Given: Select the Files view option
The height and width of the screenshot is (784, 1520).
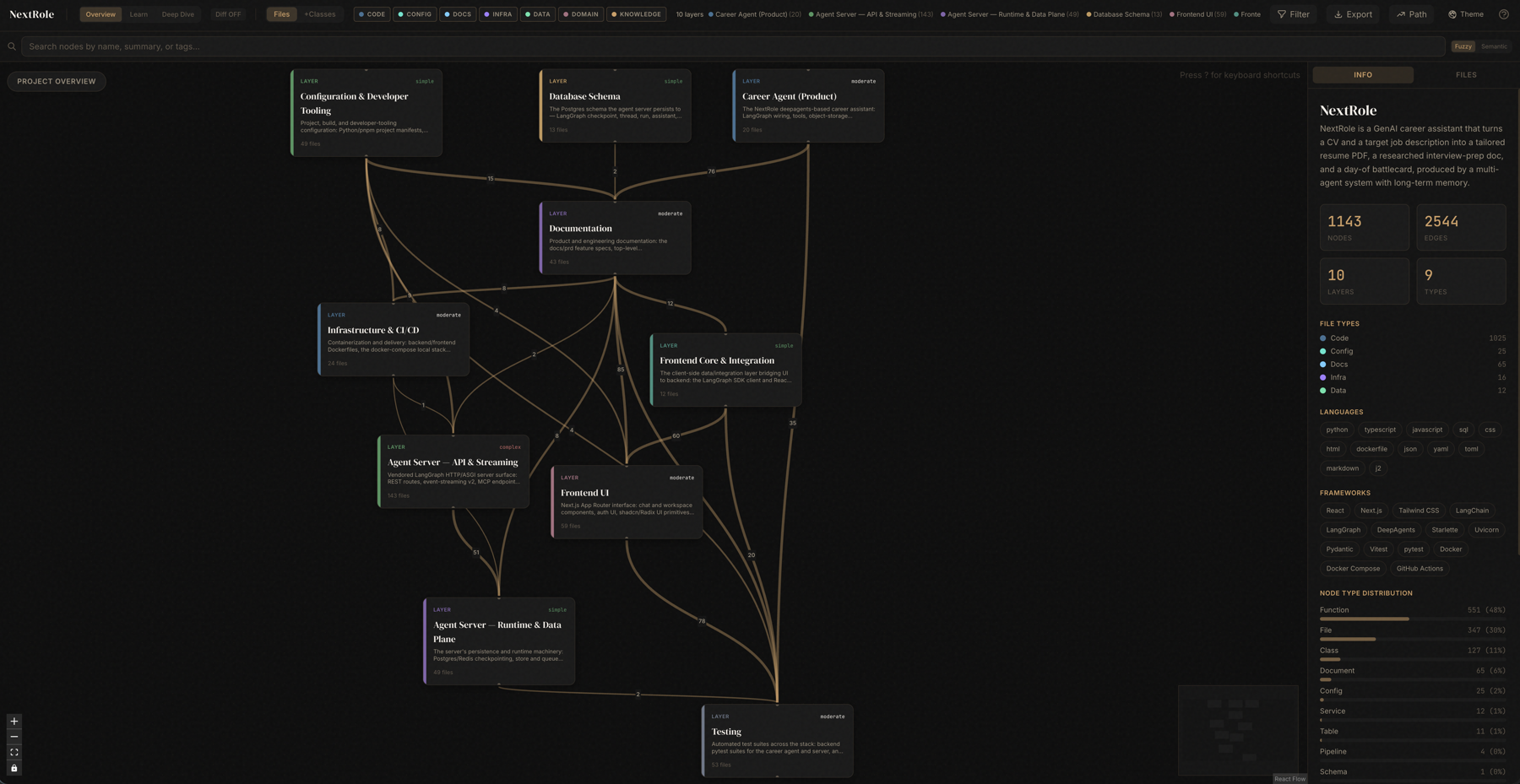Looking at the screenshot, I should click(x=281, y=14).
